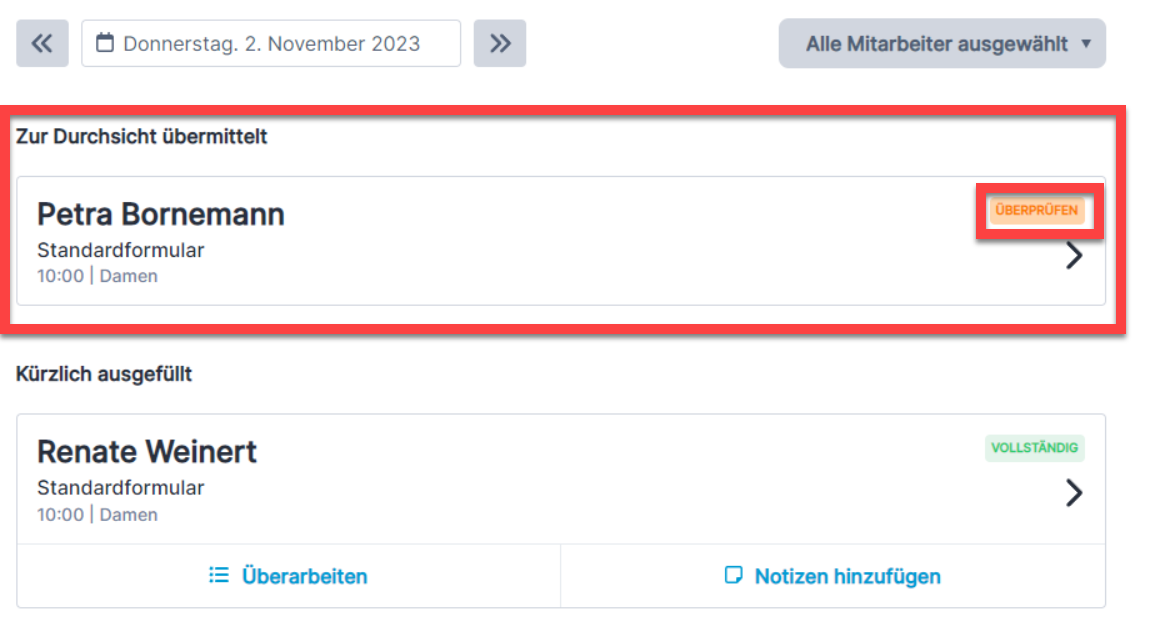Open Petra Bornemann form via chevron arrow
The height and width of the screenshot is (636, 1163).
coord(1074,255)
